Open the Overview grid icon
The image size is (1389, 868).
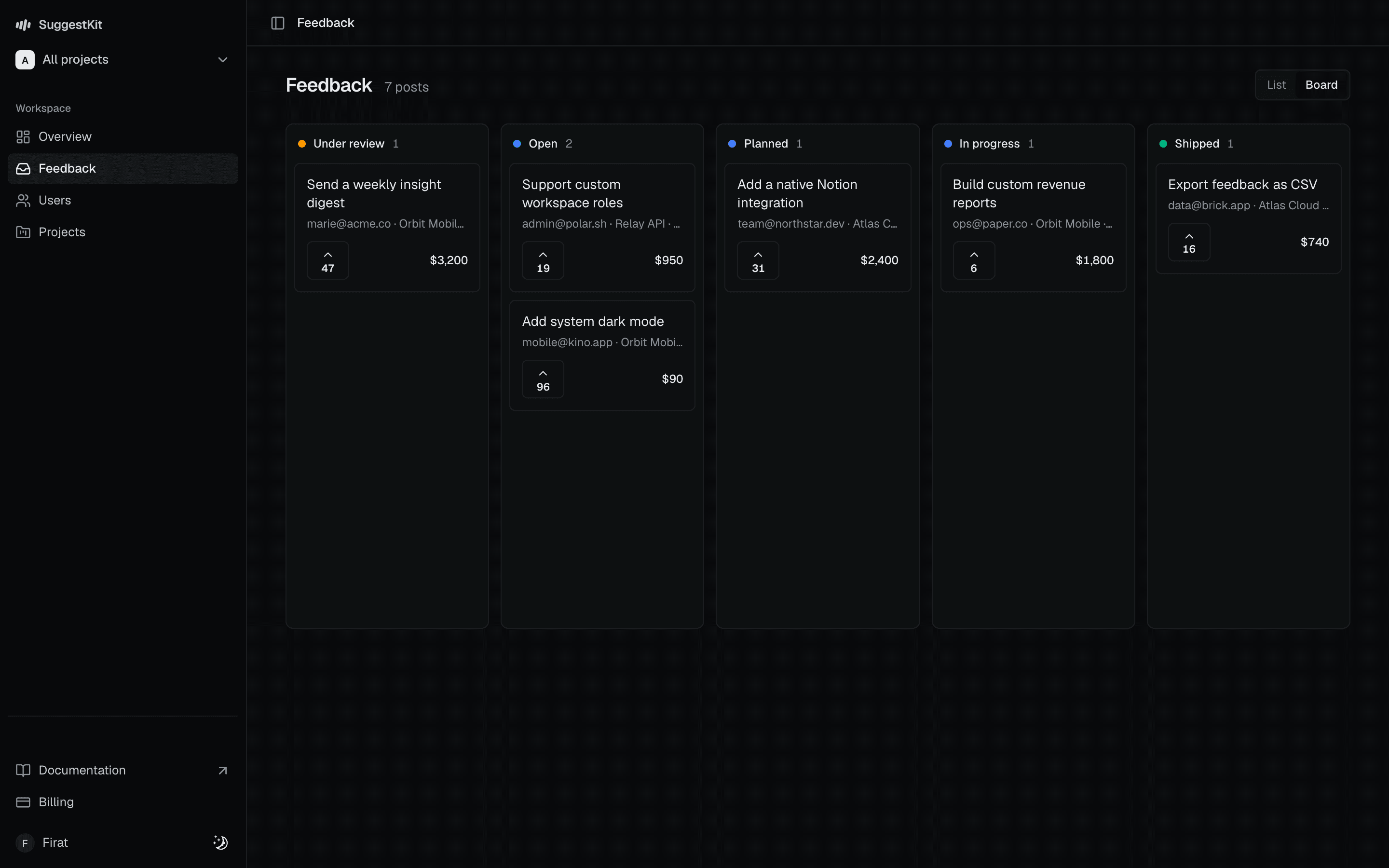(23, 136)
